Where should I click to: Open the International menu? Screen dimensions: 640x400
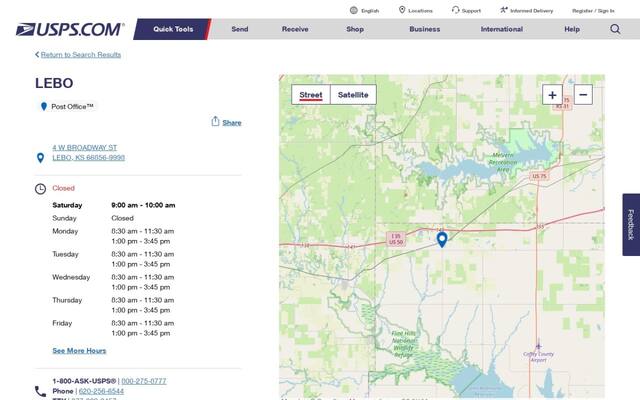[502, 29]
